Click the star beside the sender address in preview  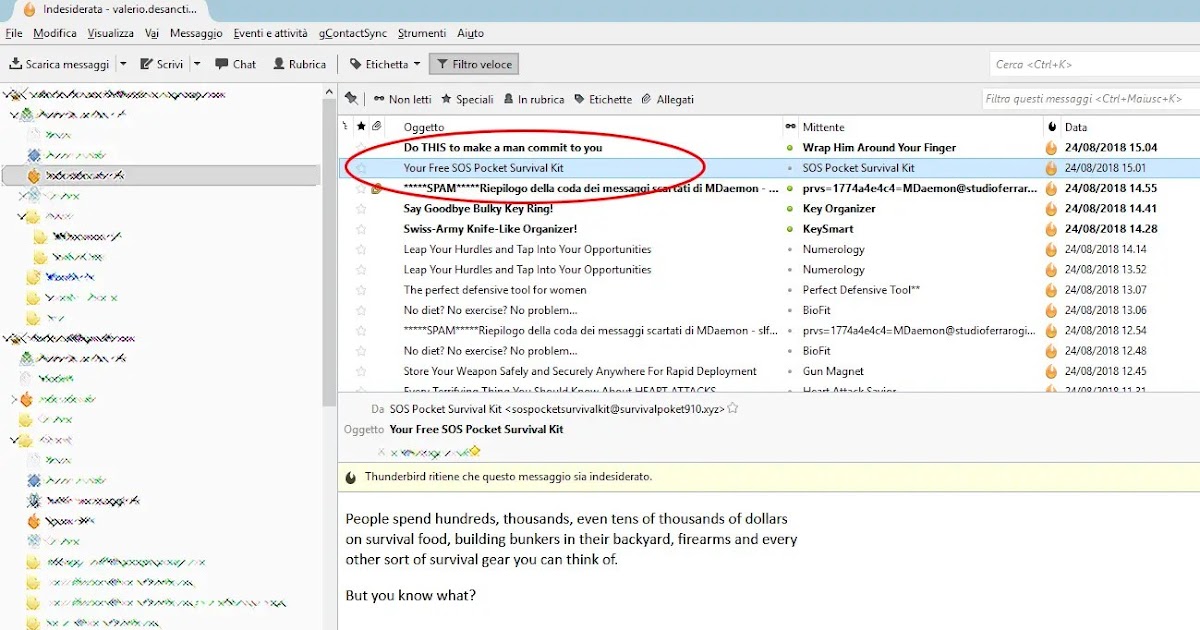(x=733, y=408)
